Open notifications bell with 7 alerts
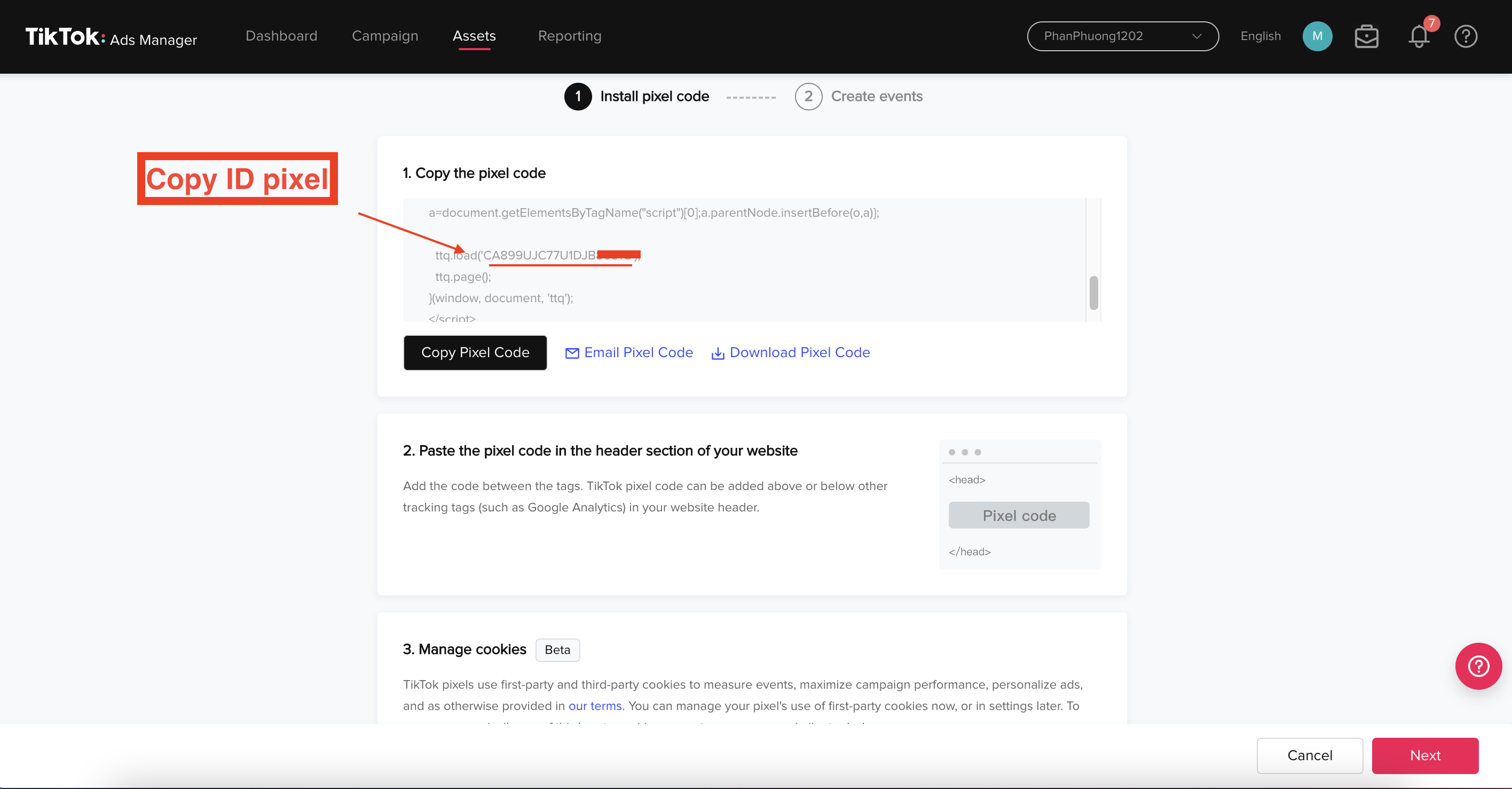1512x789 pixels. coord(1419,36)
